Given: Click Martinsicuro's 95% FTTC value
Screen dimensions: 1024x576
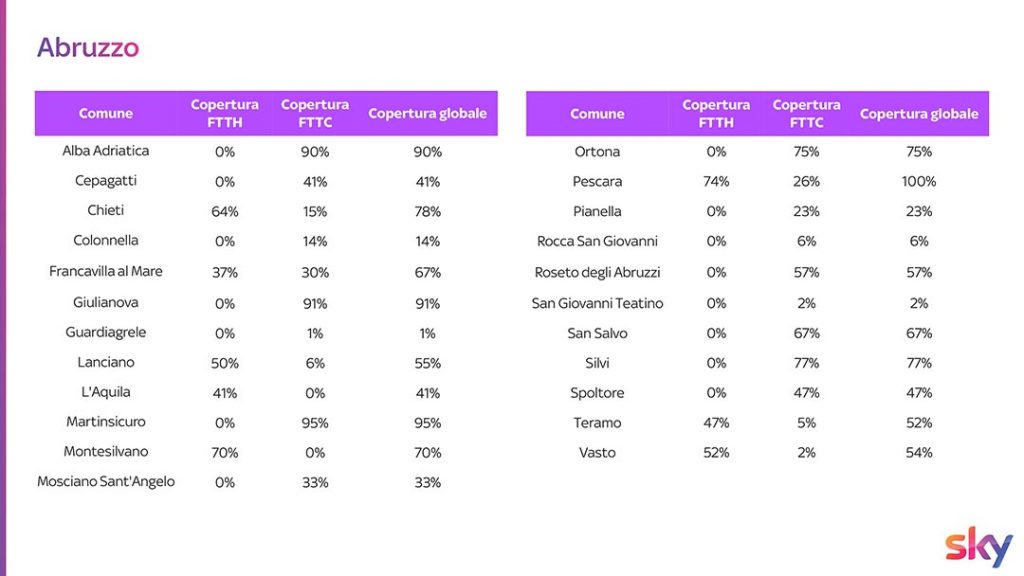Looking at the screenshot, I should pos(315,422).
